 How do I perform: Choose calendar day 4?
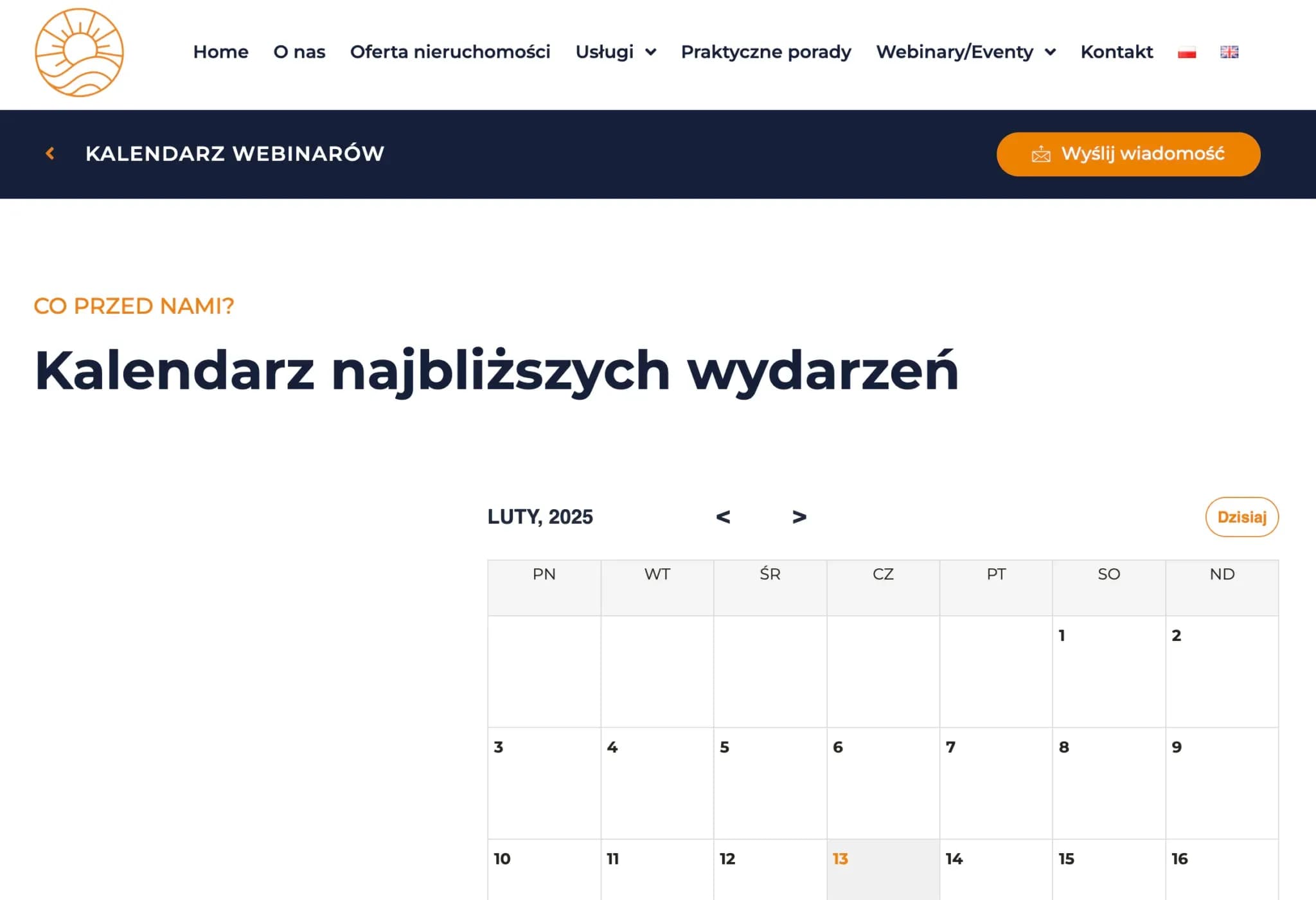pos(657,783)
